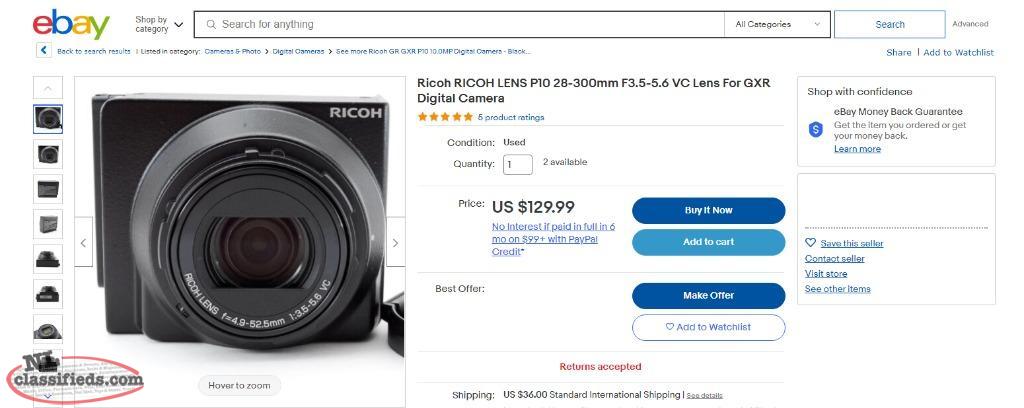The width and height of the screenshot is (1024, 408).
Task: Click the Quantity input field
Action: pos(518,164)
